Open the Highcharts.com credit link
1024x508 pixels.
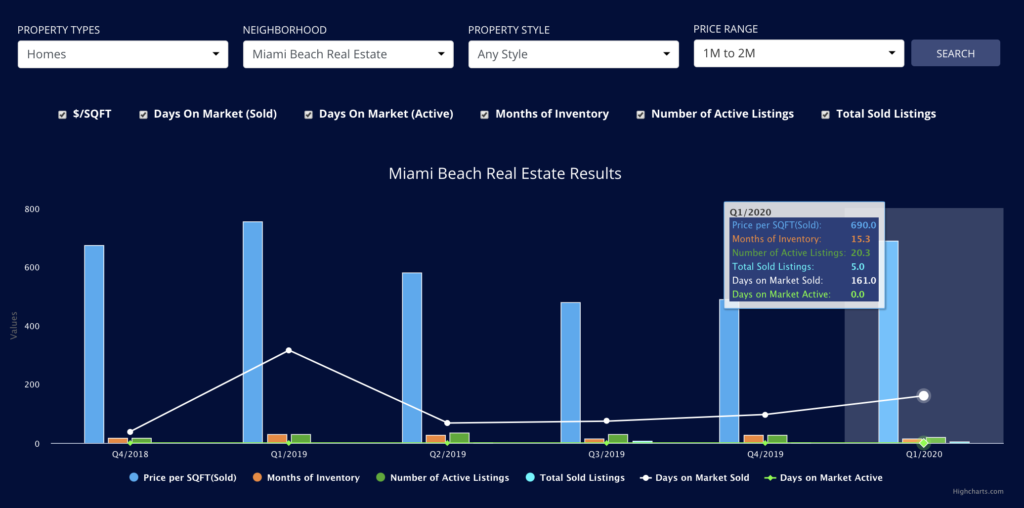[x=987, y=492]
